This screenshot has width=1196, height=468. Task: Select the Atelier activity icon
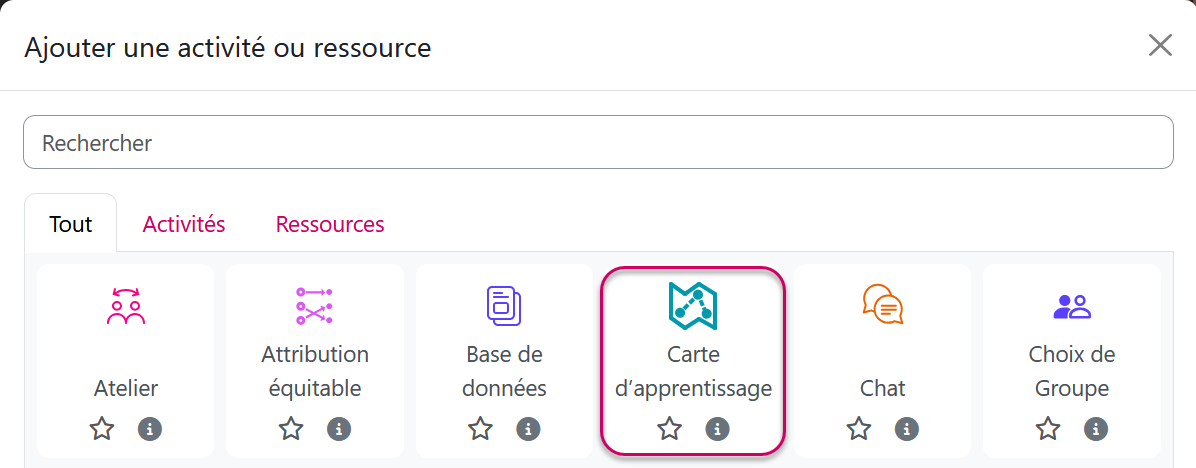(x=125, y=306)
